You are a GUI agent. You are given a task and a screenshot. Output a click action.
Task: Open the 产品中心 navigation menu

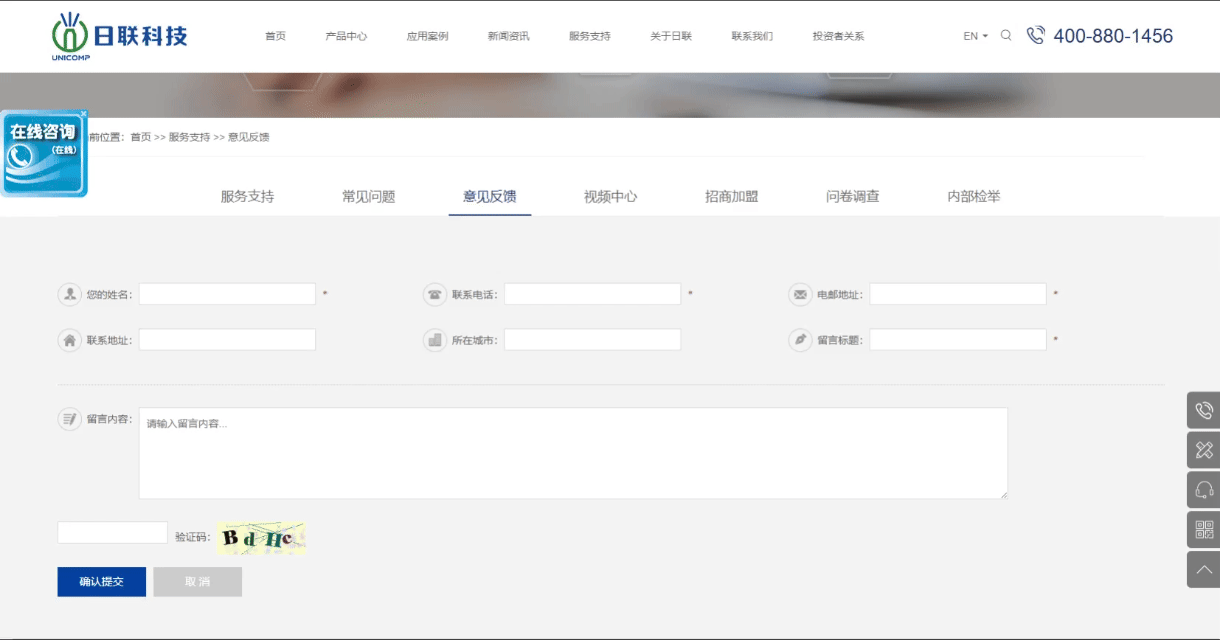point(346,36)
